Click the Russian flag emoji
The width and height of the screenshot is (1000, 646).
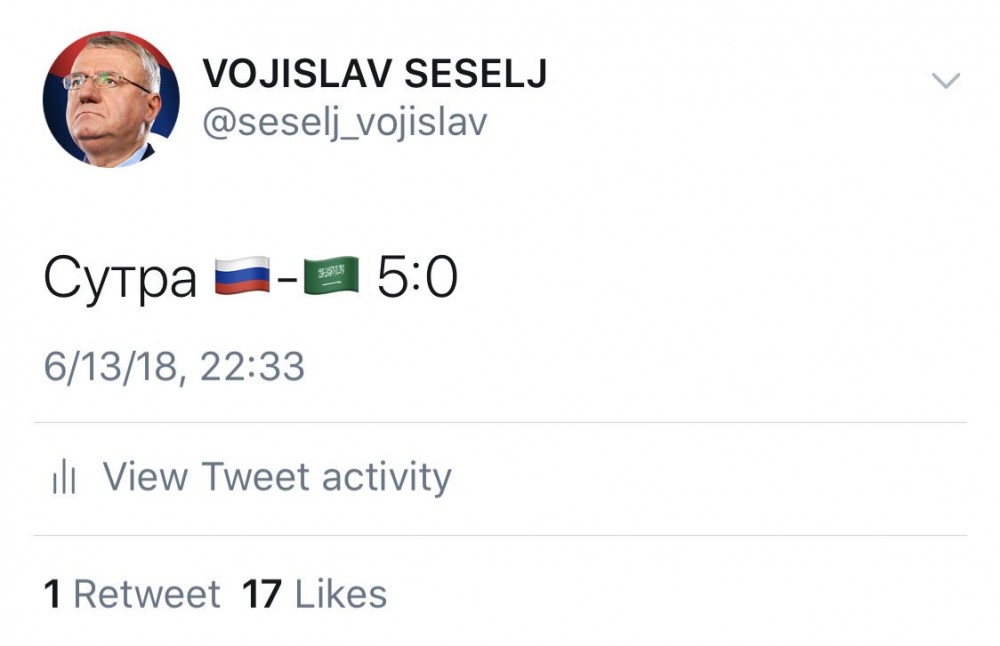[x=242, y=277]
